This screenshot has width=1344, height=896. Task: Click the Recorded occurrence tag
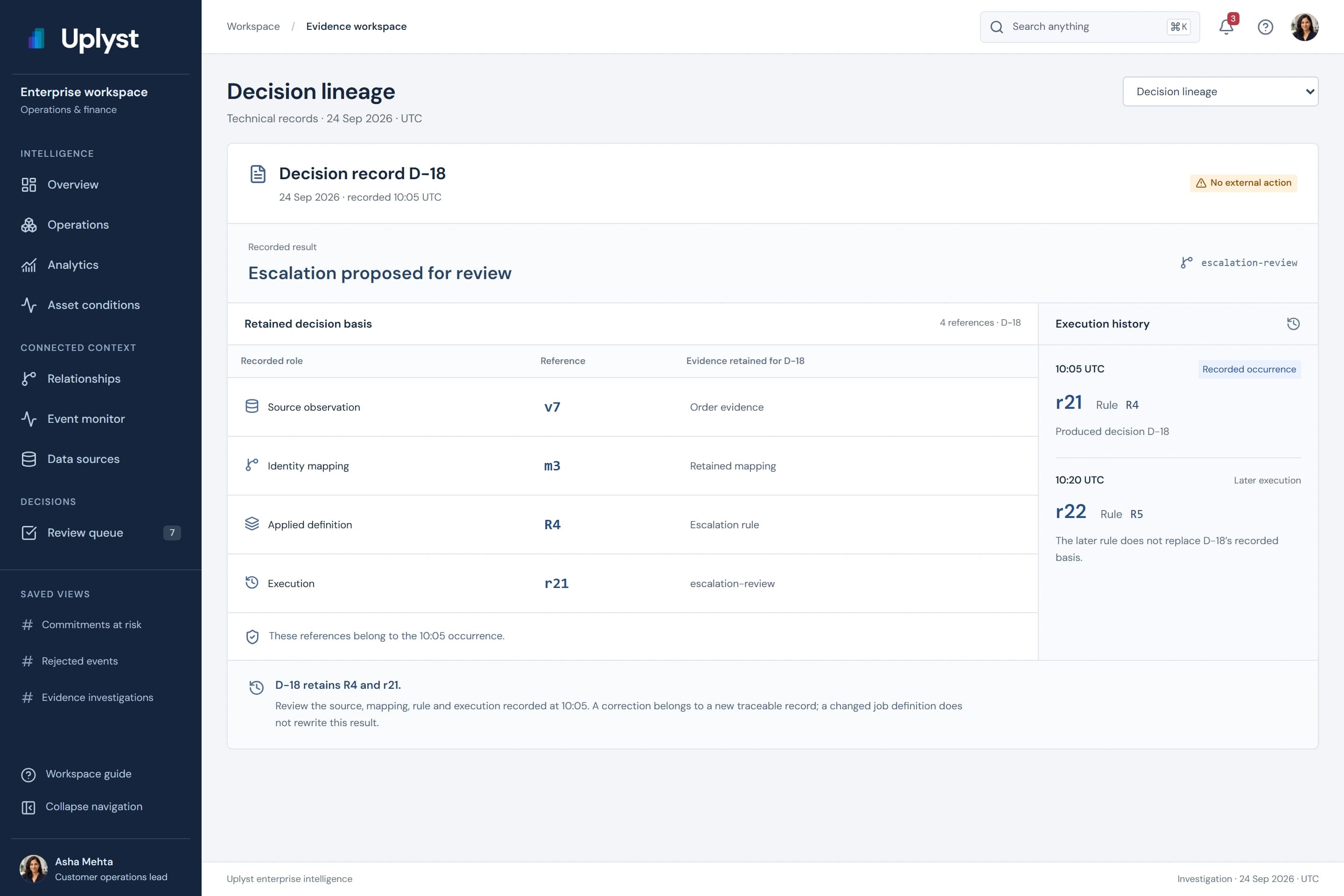(1249, 369)
